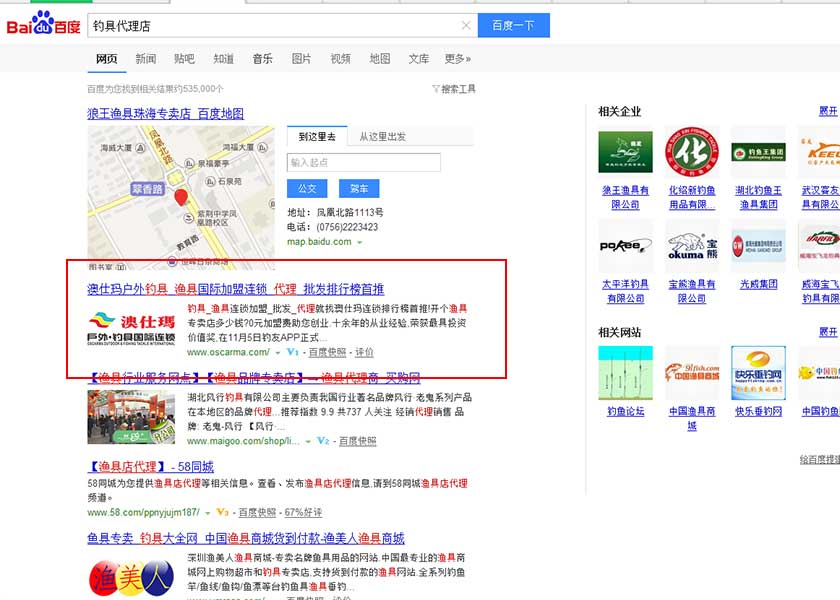This screenshot has height=600, width=840.
Task: Expand the 更多» menu
Action: tap(458, 58)
